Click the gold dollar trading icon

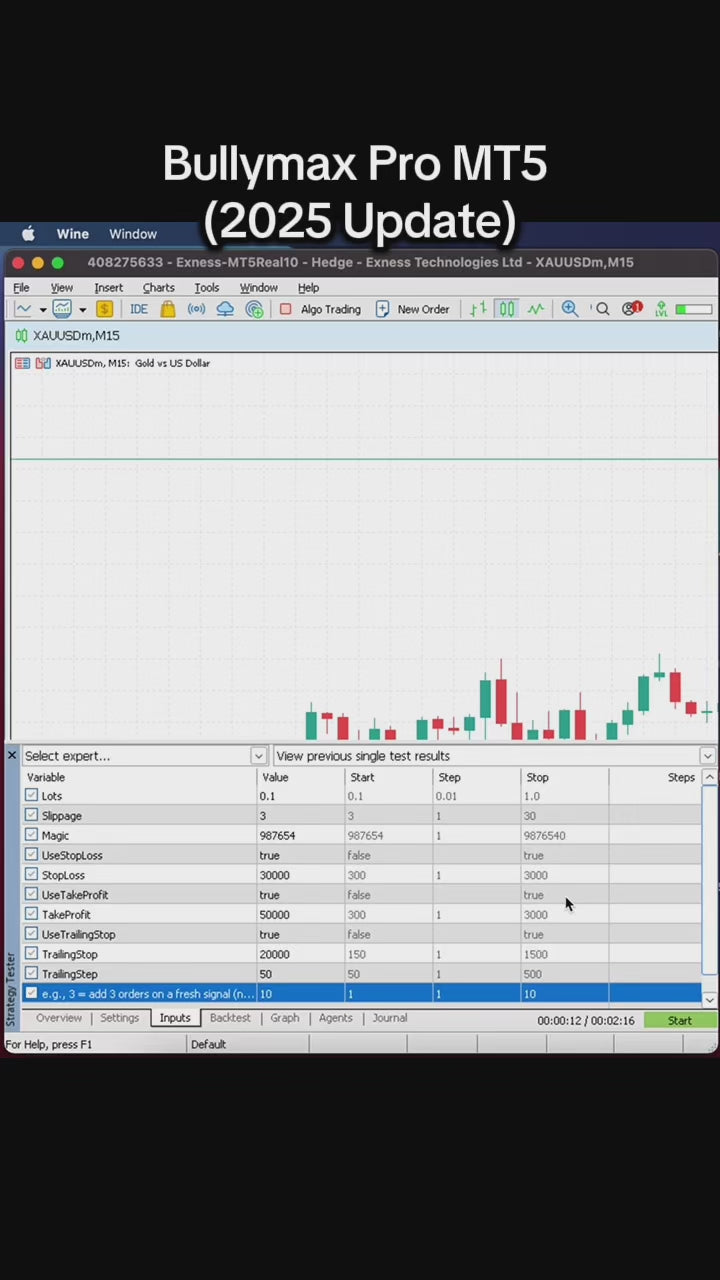point(103,309)
